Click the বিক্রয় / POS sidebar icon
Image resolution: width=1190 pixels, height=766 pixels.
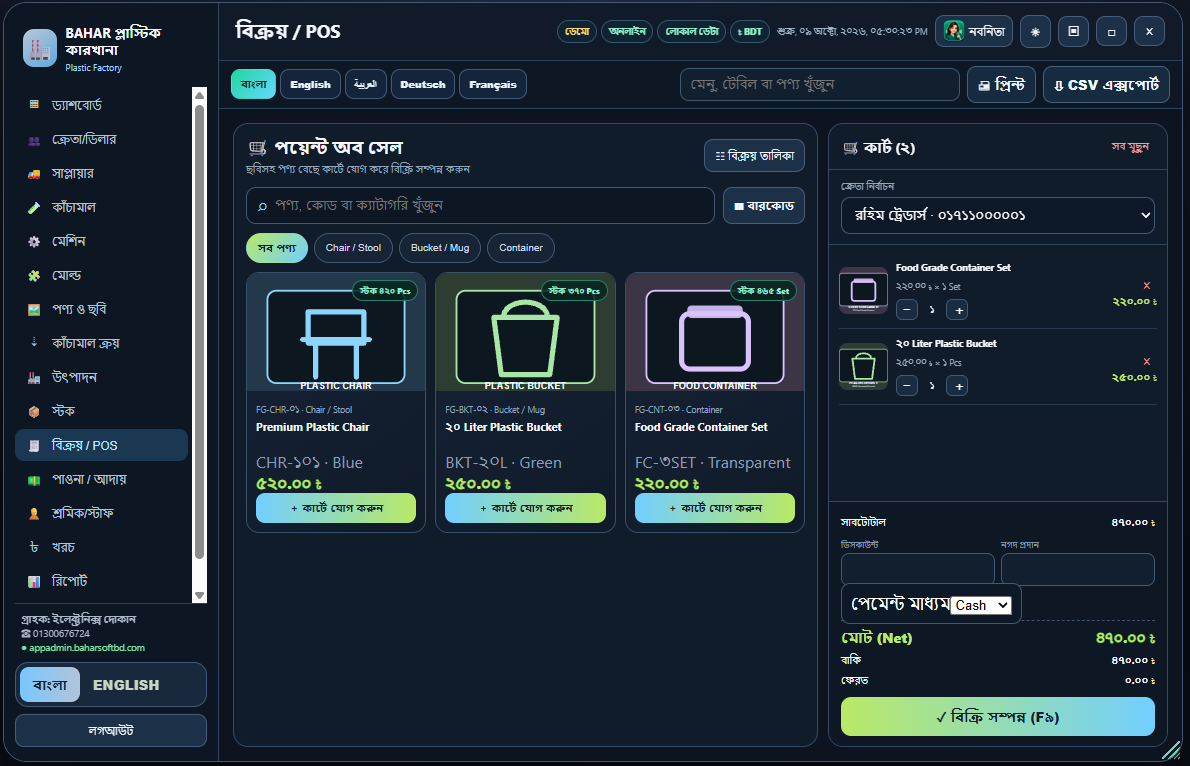[x=34, y=446]
